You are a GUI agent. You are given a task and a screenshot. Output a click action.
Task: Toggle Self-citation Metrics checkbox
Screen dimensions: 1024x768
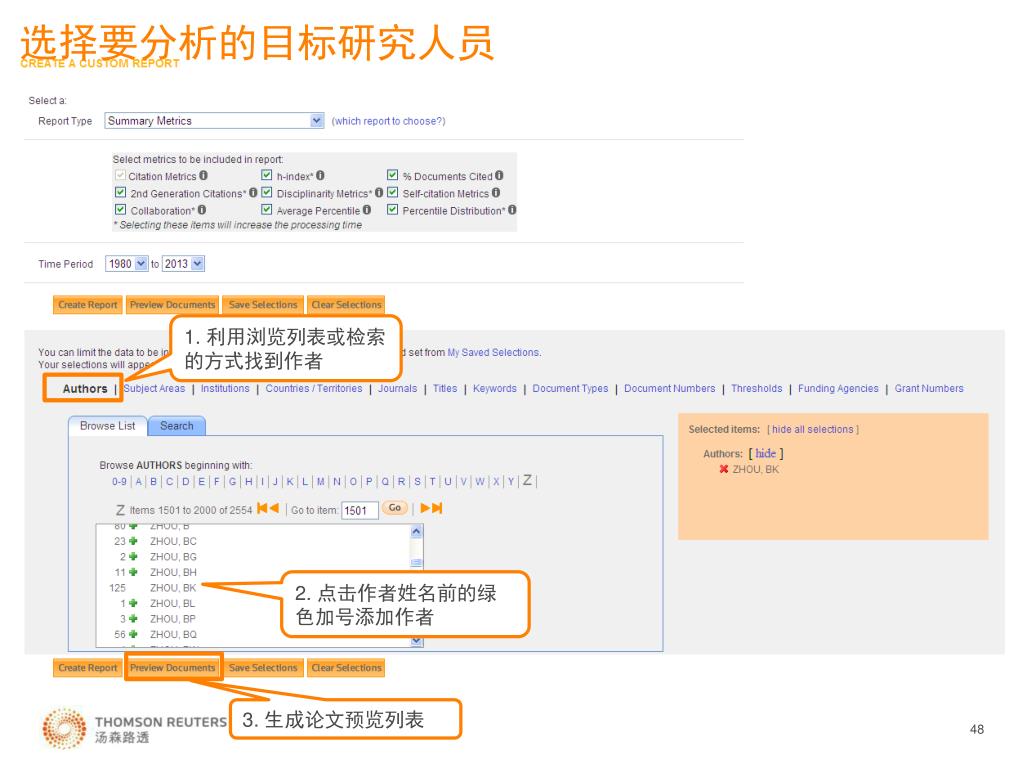pyautogui.click(x=392, y=192)
